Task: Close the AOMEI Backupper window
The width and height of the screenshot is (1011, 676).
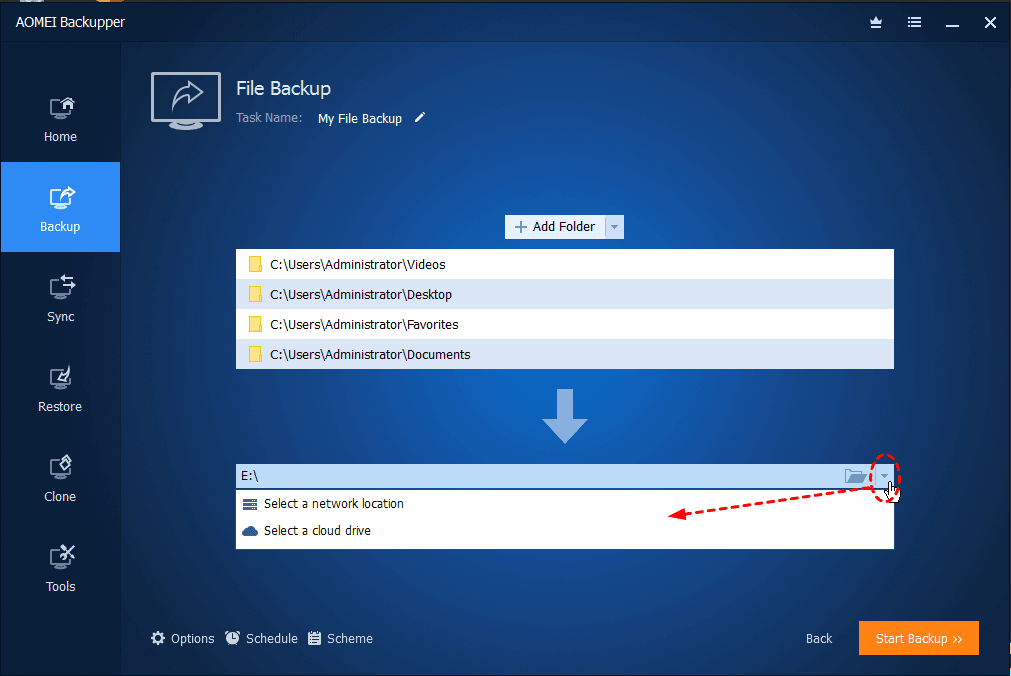Action: [x=990, y=23]
